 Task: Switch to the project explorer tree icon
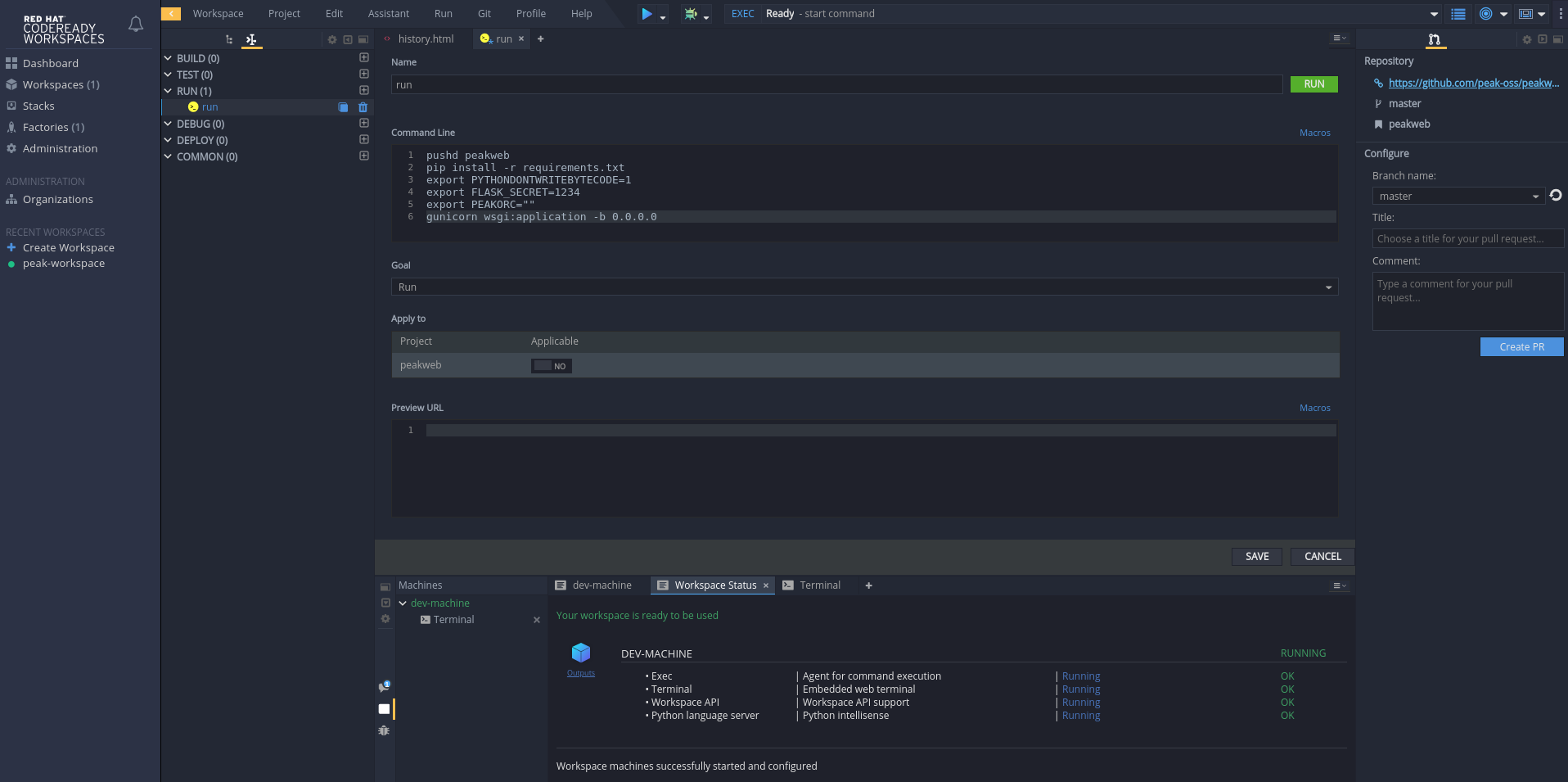(x=229, y=39)
